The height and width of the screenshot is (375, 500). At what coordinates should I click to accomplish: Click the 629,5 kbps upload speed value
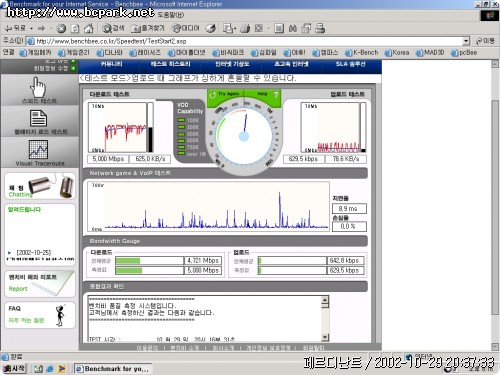[x=303, y=159]
